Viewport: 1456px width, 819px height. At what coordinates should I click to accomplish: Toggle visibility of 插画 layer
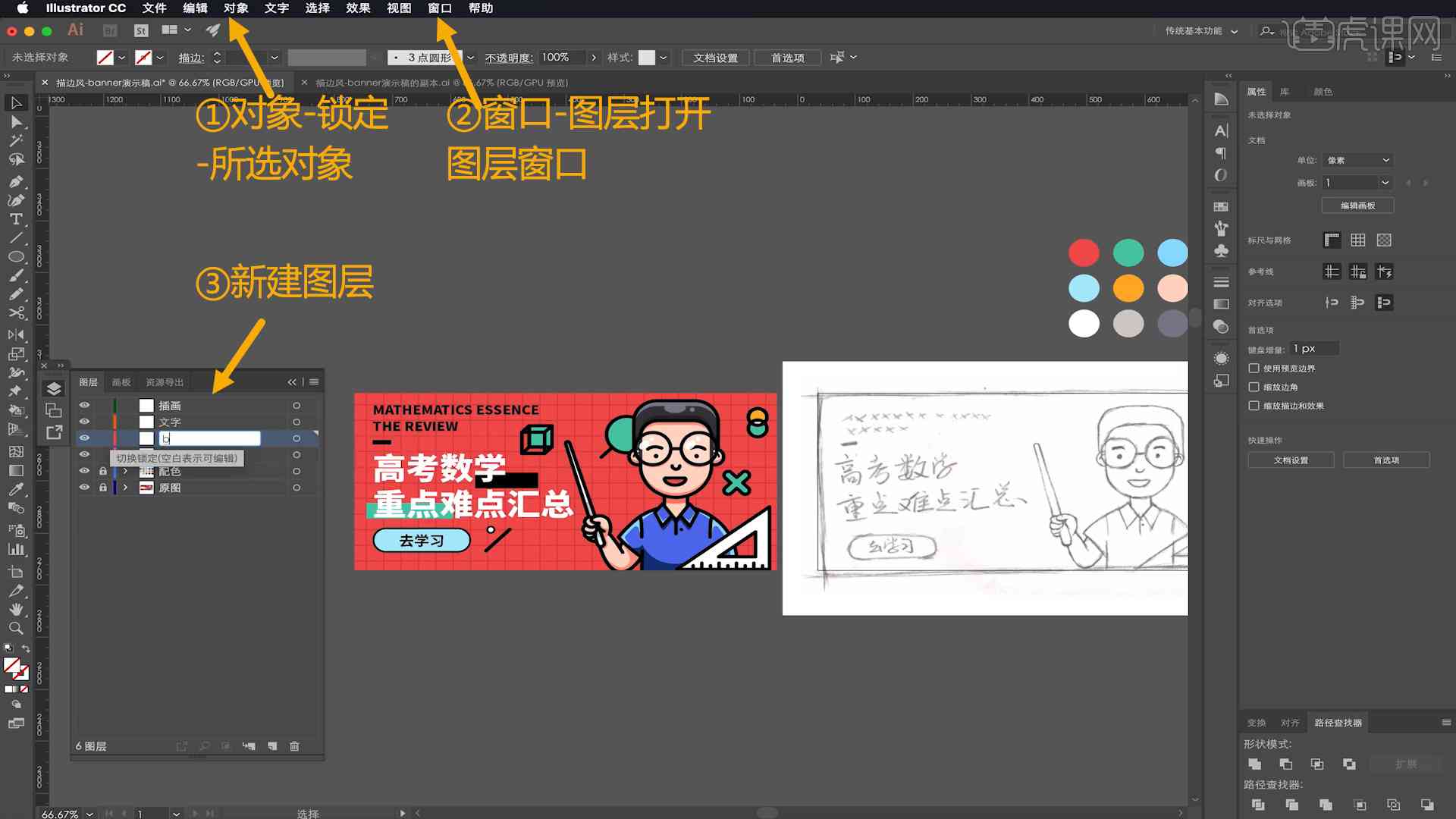(x=84, y=405)
